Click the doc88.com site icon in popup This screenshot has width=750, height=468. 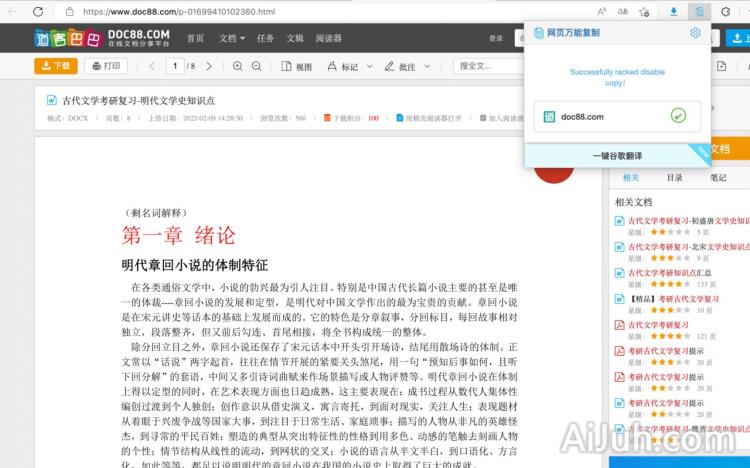[549, 116]
